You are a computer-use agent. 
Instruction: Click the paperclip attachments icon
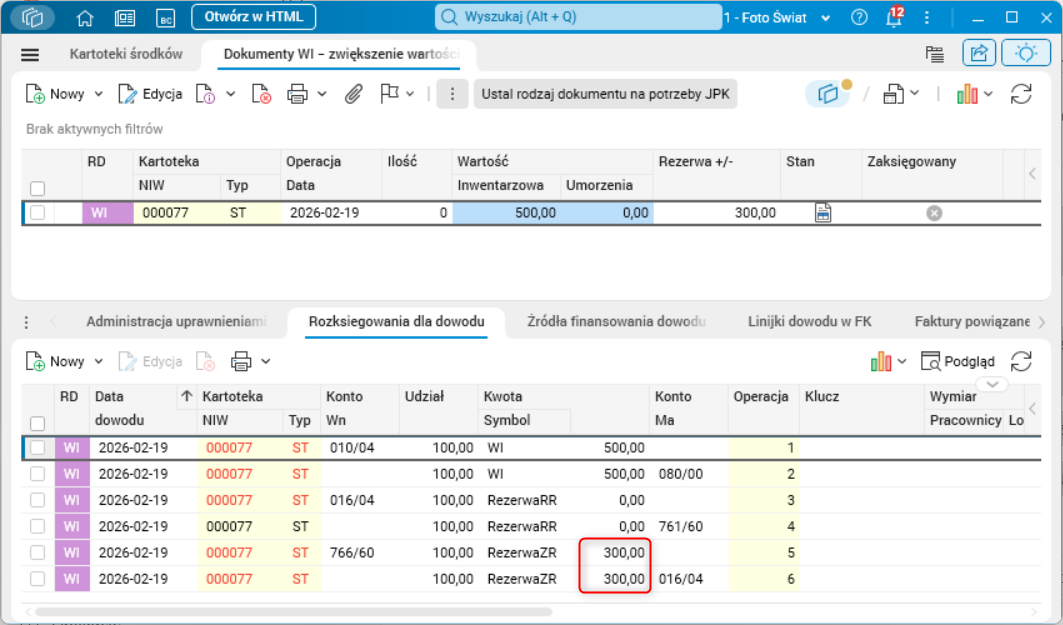coord(353,94)
